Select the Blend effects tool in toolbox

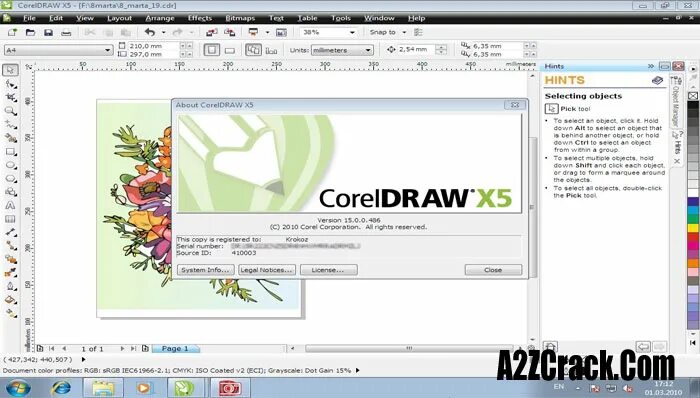click(x=10, y=259)
